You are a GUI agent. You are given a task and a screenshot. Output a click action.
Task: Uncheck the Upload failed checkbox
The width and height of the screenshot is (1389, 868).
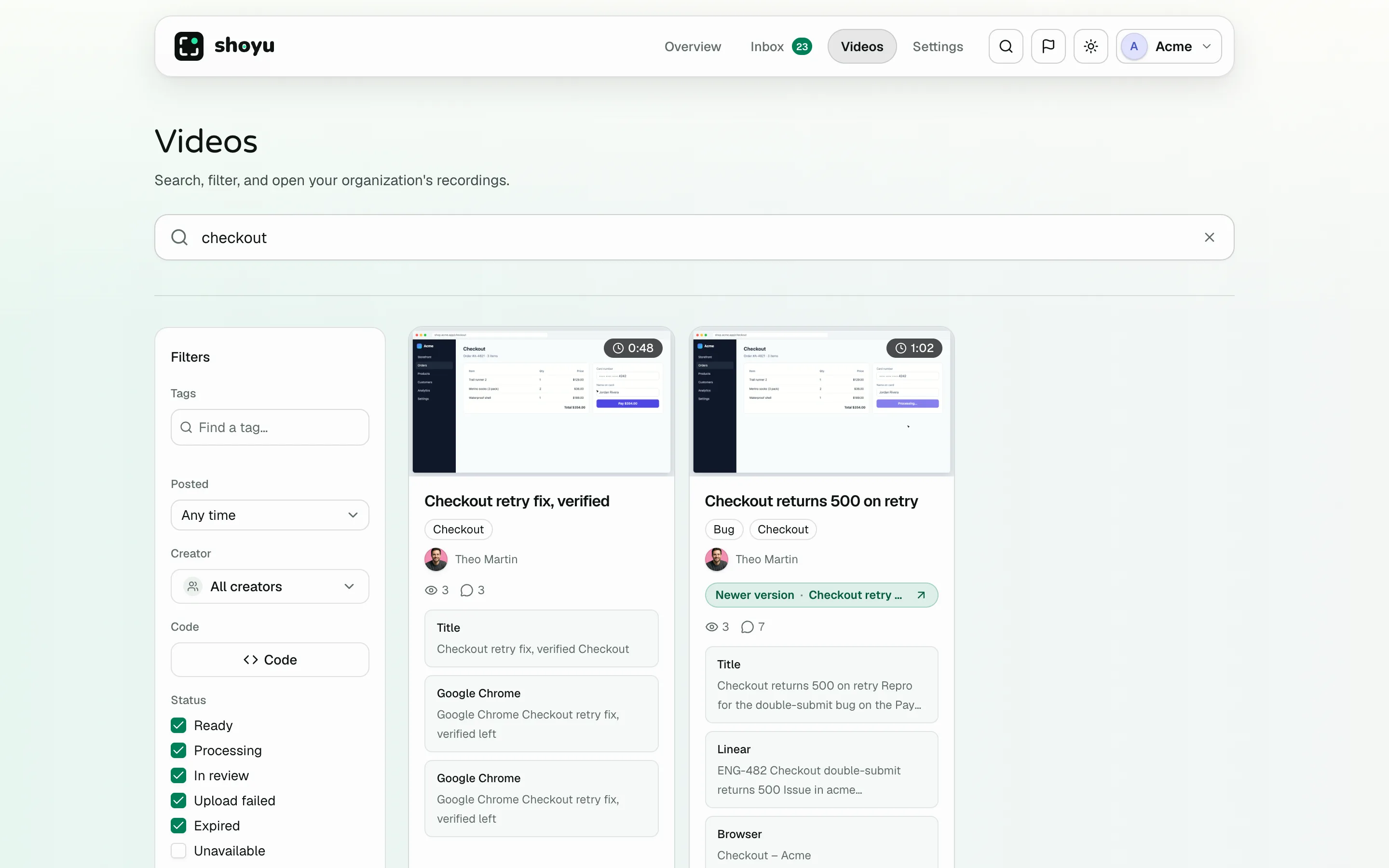click(x=178, y=800)
